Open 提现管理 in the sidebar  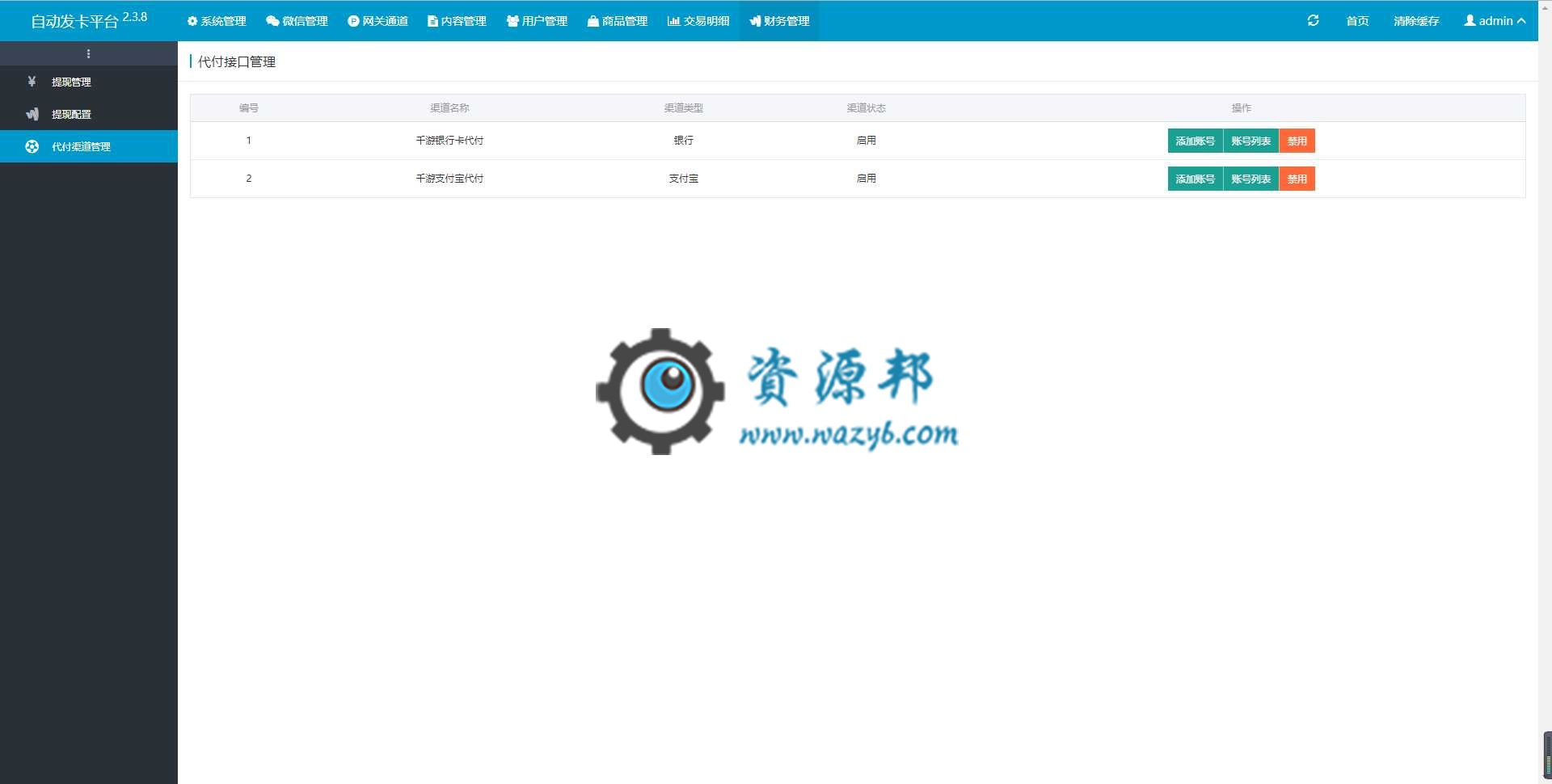(89, 82)
